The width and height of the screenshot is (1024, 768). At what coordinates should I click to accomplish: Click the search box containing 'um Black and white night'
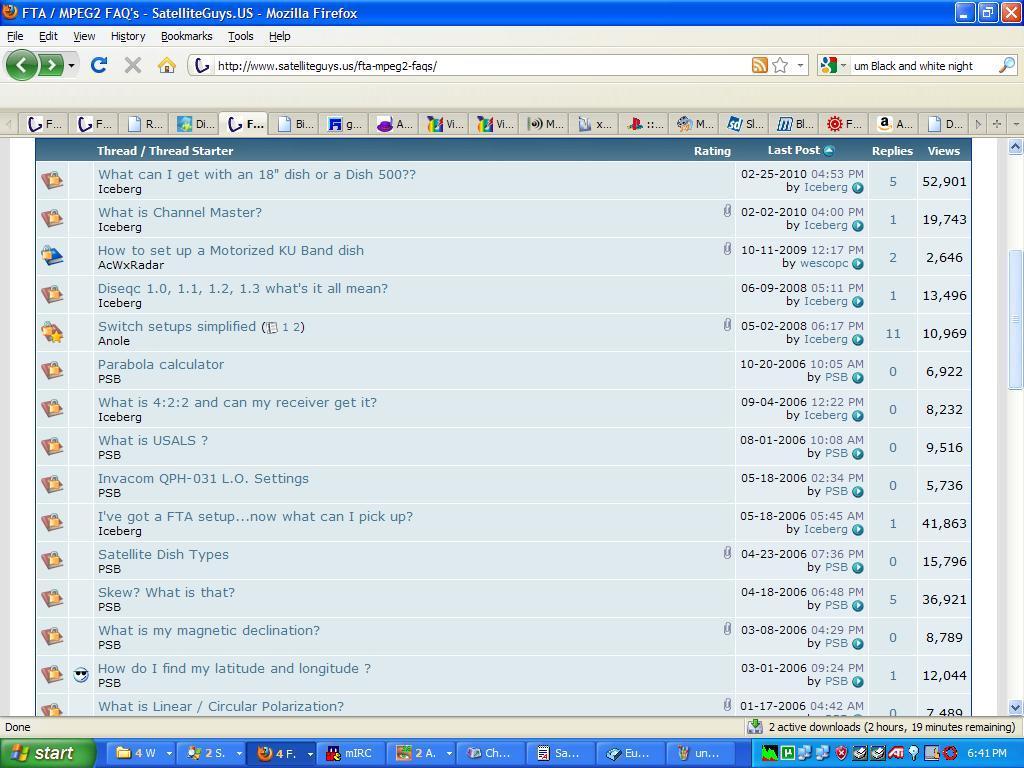tap(922, 65)
